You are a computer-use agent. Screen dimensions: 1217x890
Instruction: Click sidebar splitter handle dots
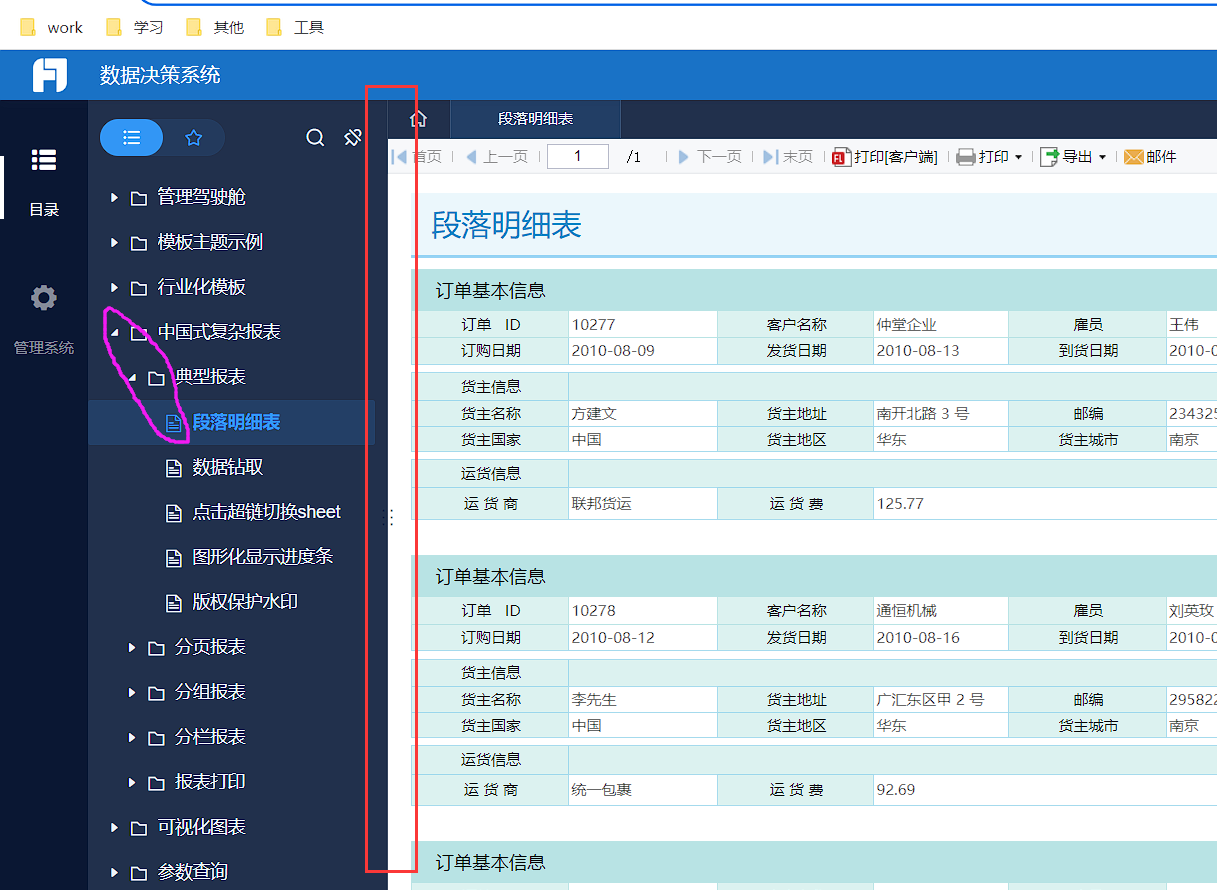click(391, 517)
